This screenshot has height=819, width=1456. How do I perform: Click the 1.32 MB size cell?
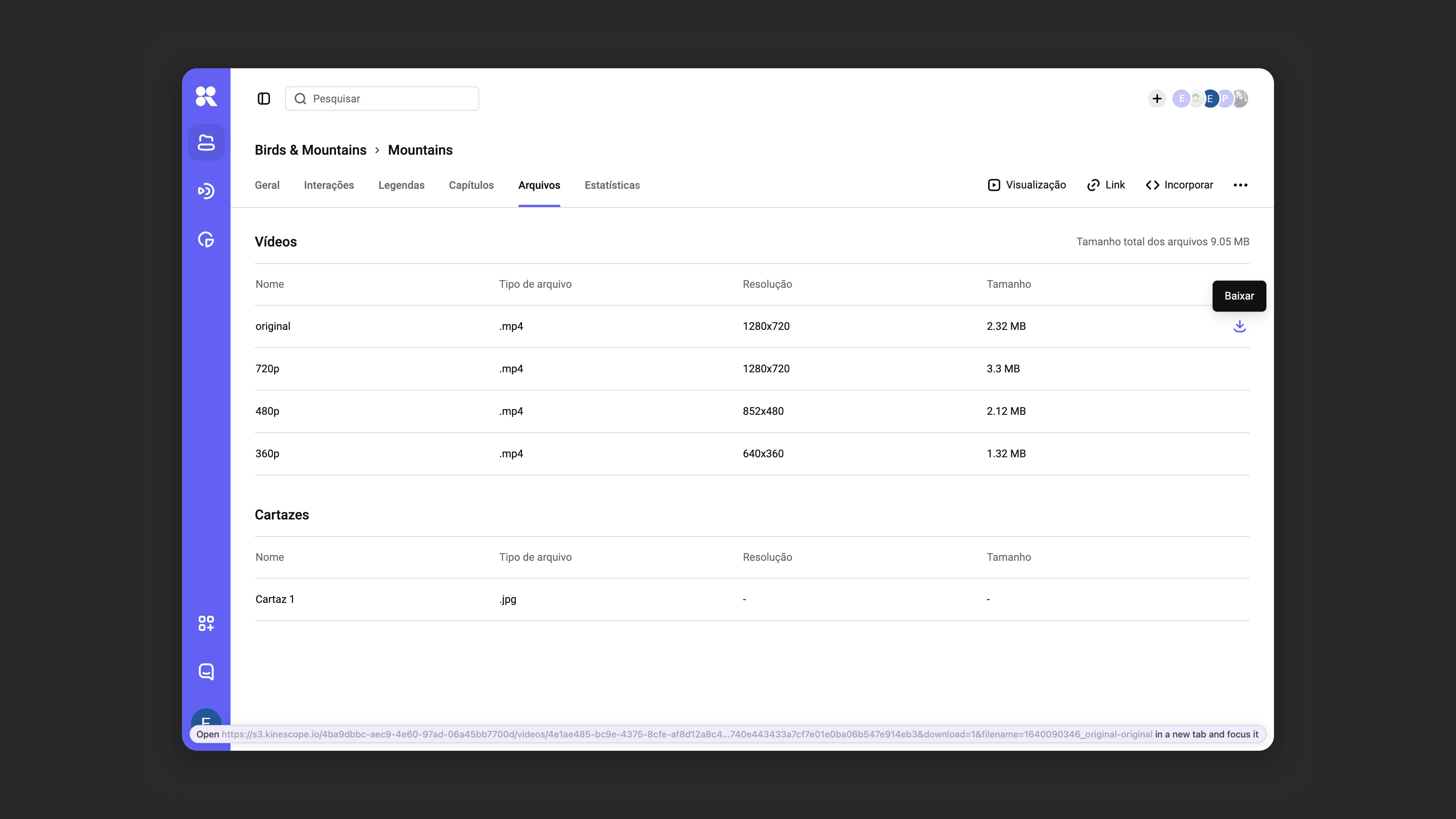click(x=1006, y=454)
